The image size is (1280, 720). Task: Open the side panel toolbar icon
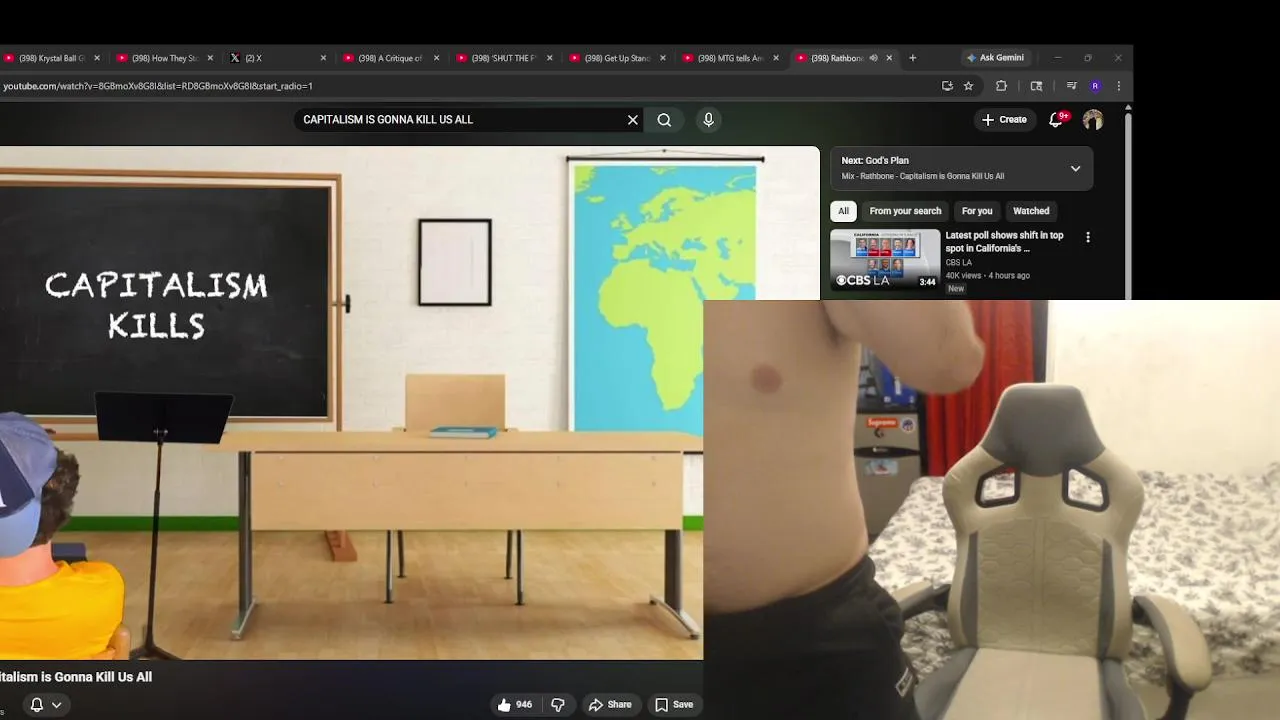pyautogui.click(x=1036, y=86)
